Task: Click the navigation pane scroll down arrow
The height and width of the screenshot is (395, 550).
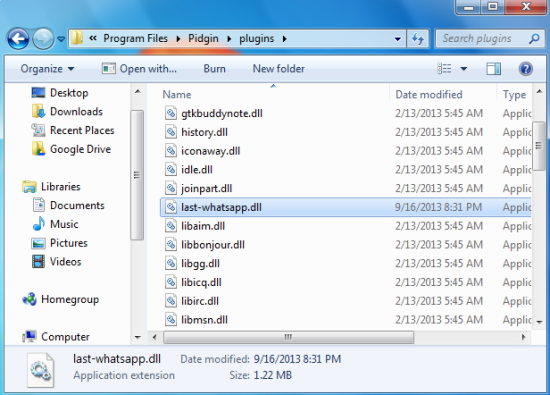Action: point(137,337)
